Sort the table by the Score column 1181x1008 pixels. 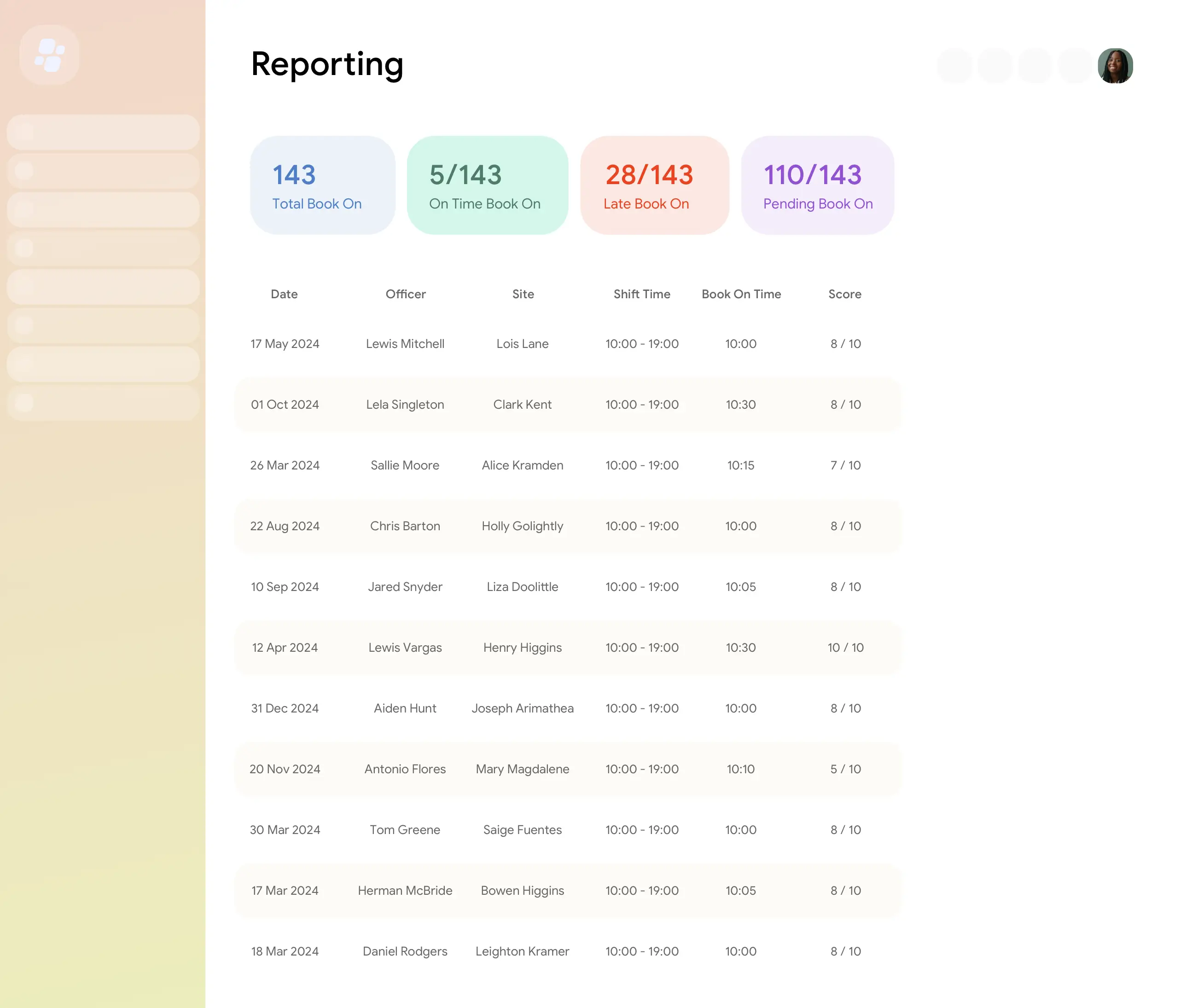(x=845, y=294)
